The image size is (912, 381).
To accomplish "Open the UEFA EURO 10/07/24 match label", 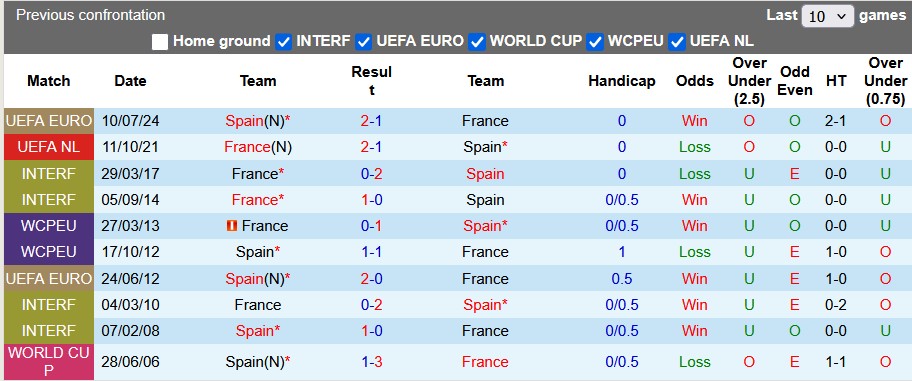I will 49,121.
